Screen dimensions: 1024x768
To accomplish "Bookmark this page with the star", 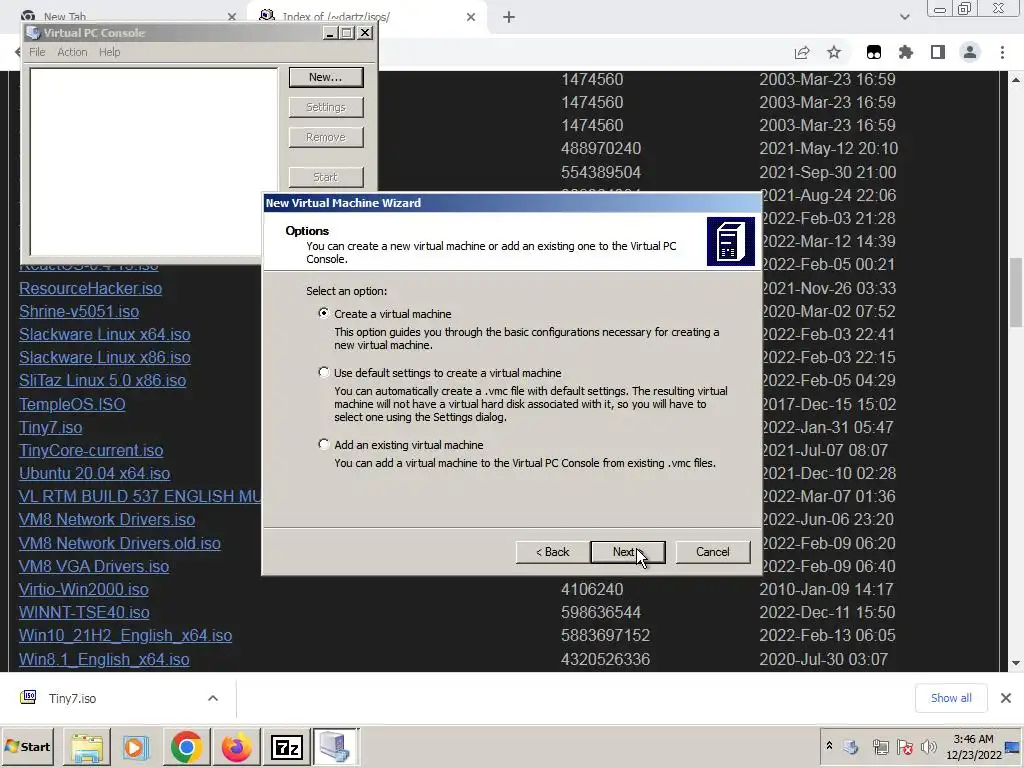I will click(x=834, y=52).
